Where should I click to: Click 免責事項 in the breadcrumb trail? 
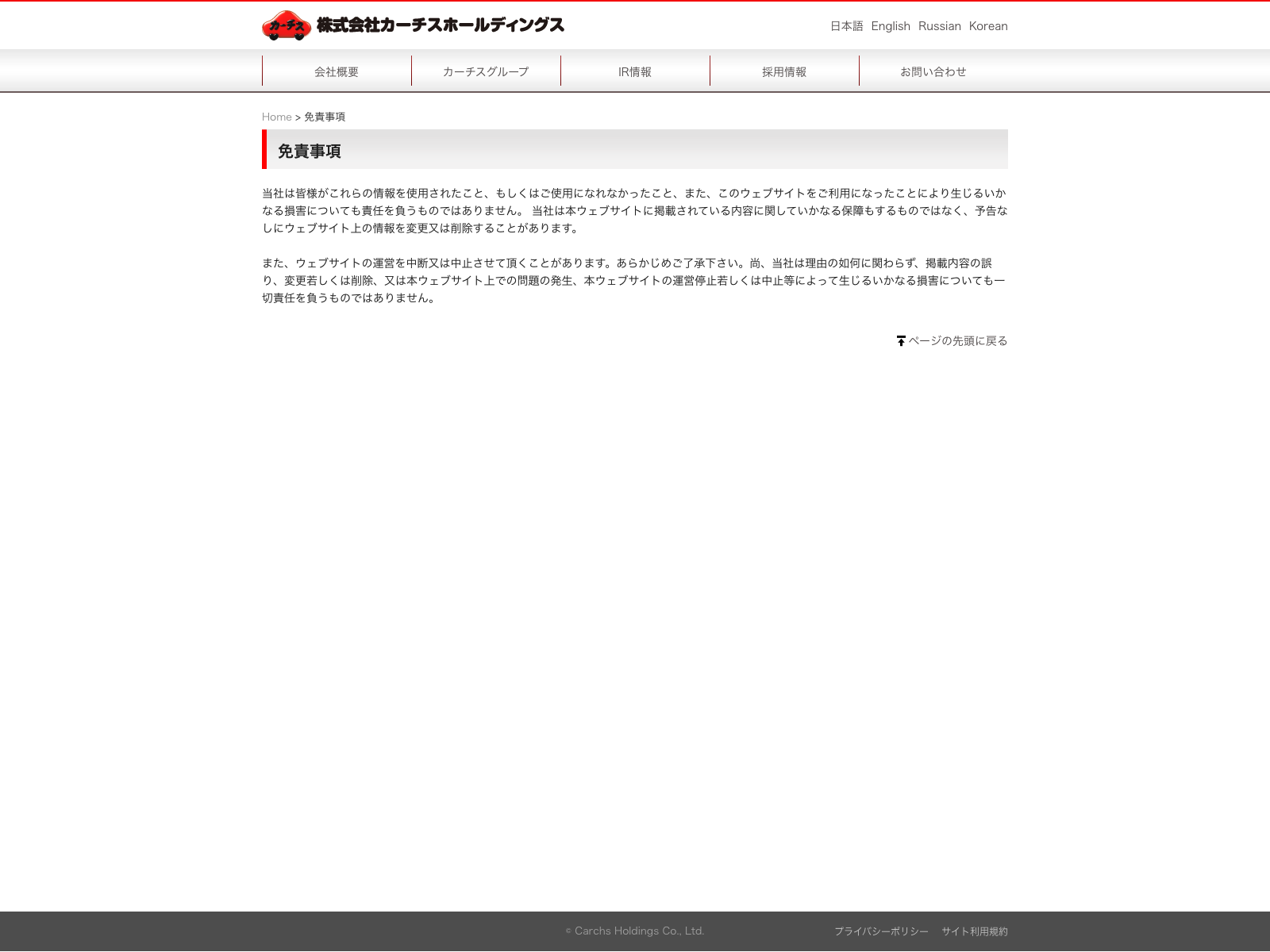[x=325, y=117]
